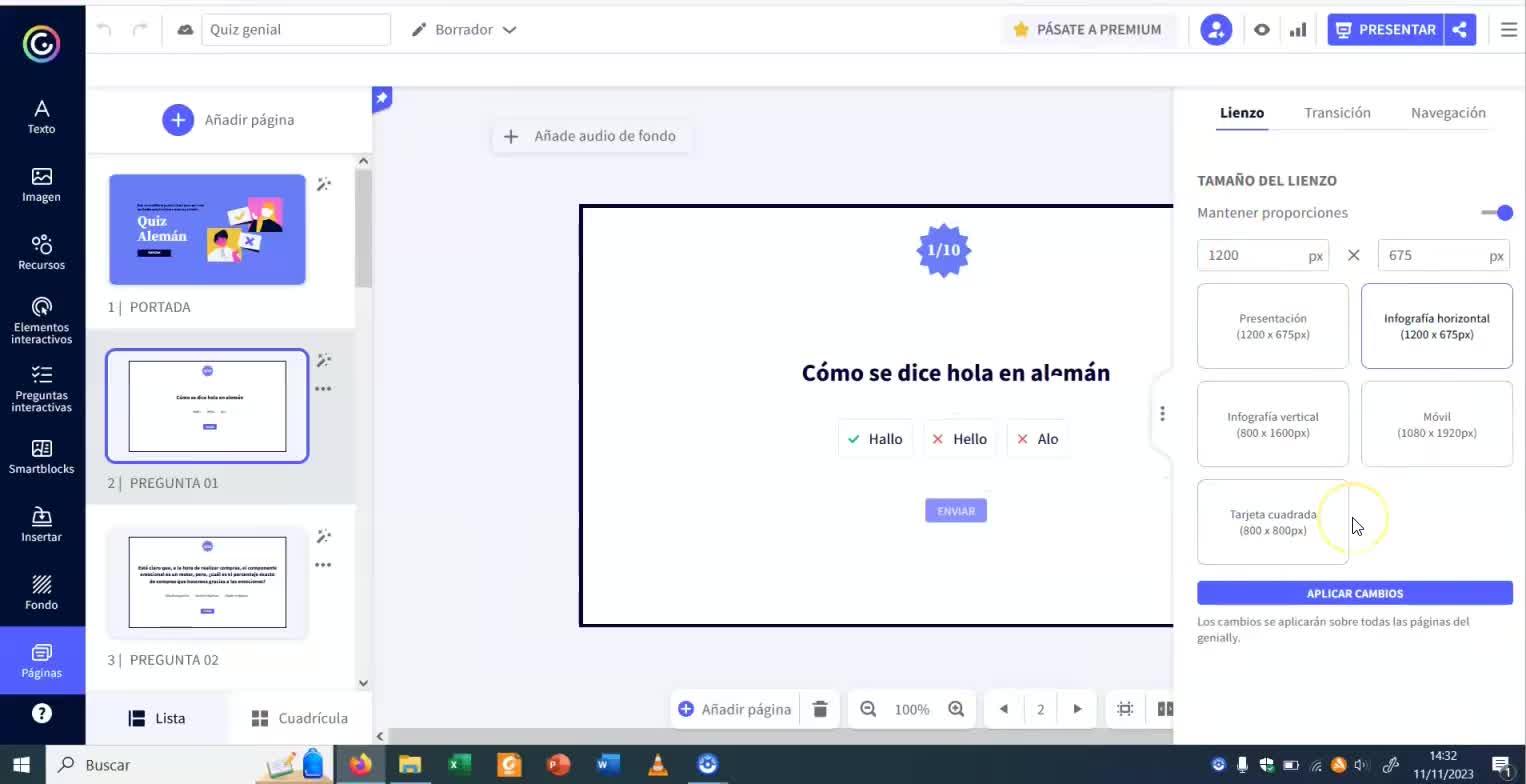Switch pages view to Lista
Screen dimensions: 1526x784
pyautogui.click(x=157, y=718)
